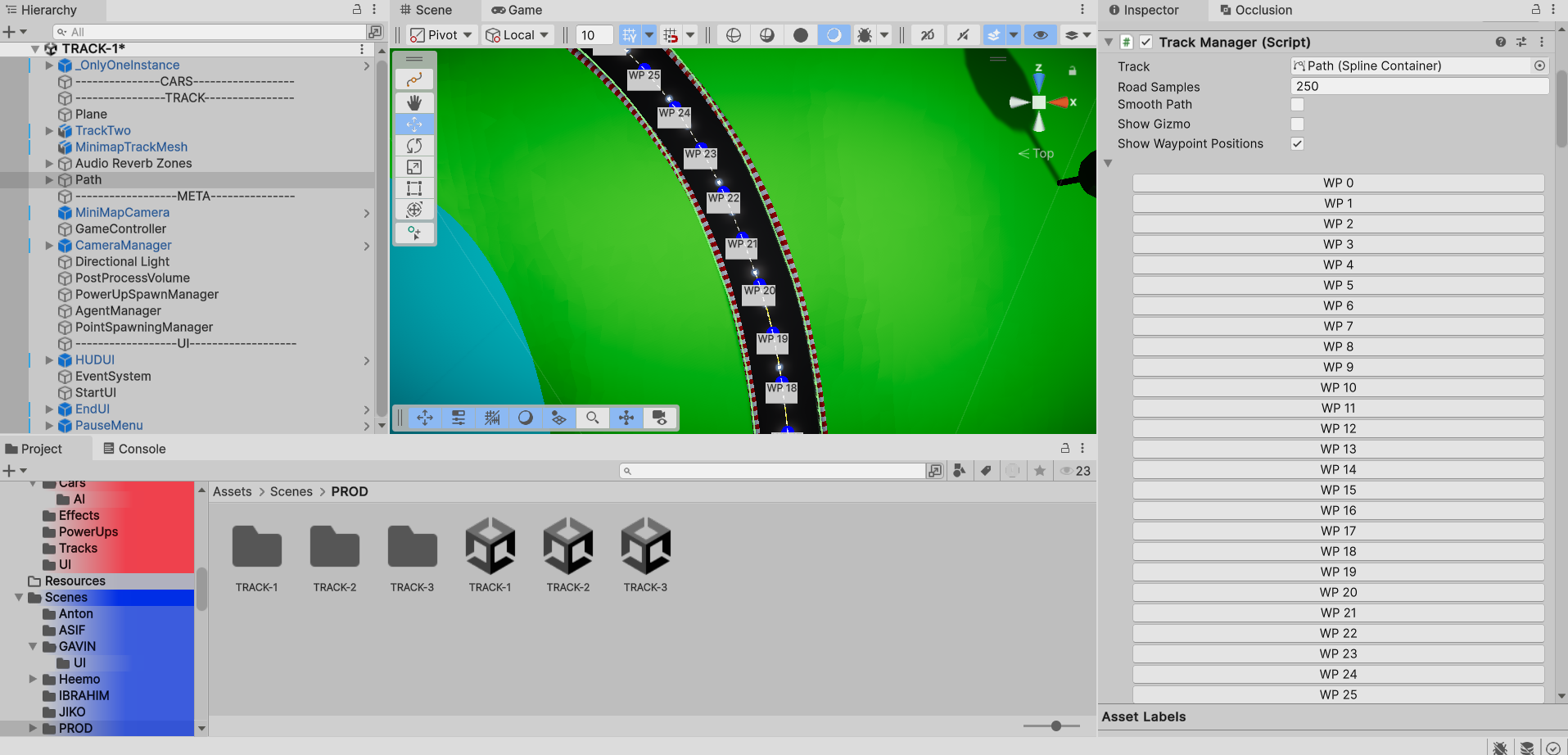The image size is (1568, 755).
Task: Uncheck Show Waypoint Positions
Action: tap(1297, 144)
